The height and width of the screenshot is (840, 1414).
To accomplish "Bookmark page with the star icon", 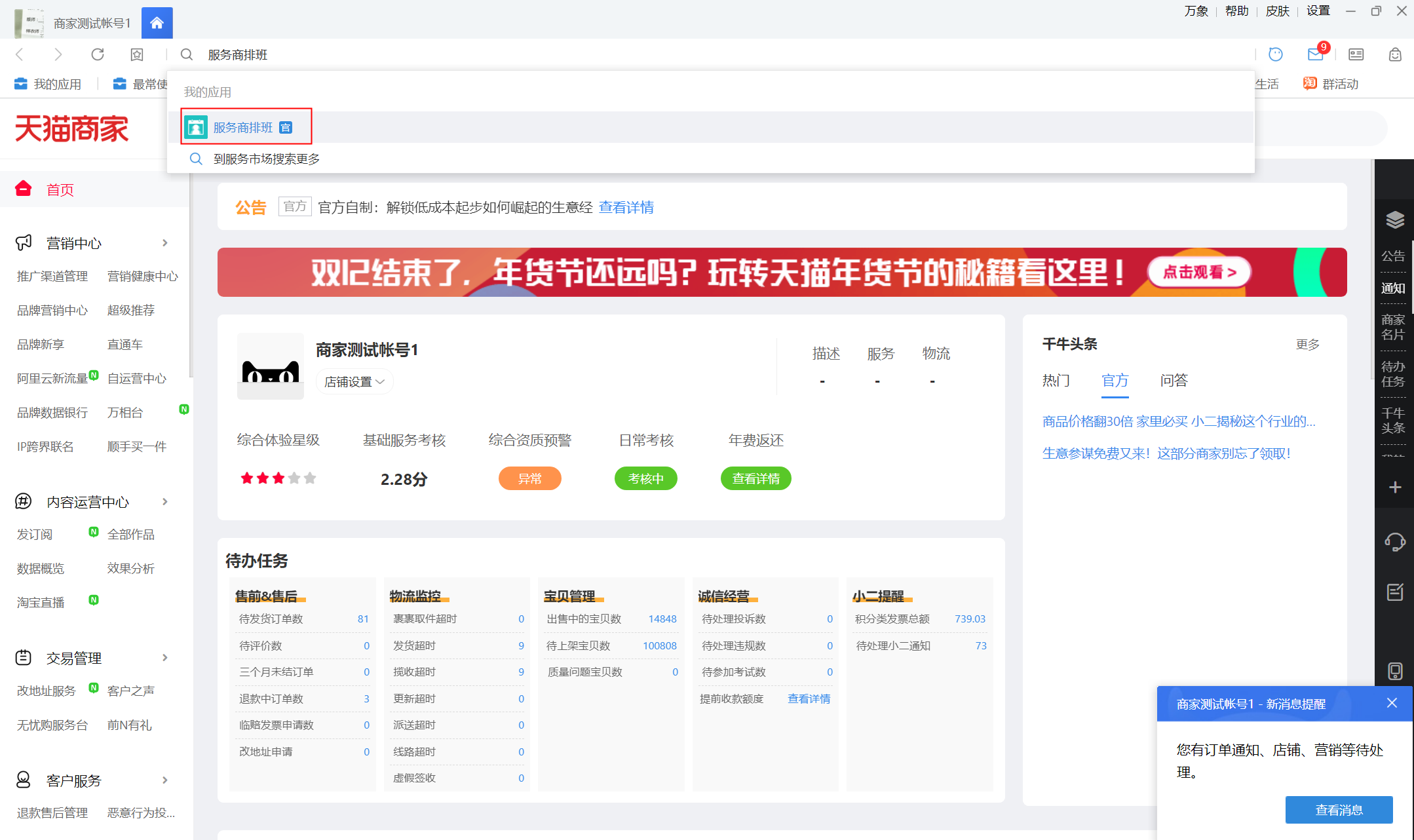I will pos(137,54).
